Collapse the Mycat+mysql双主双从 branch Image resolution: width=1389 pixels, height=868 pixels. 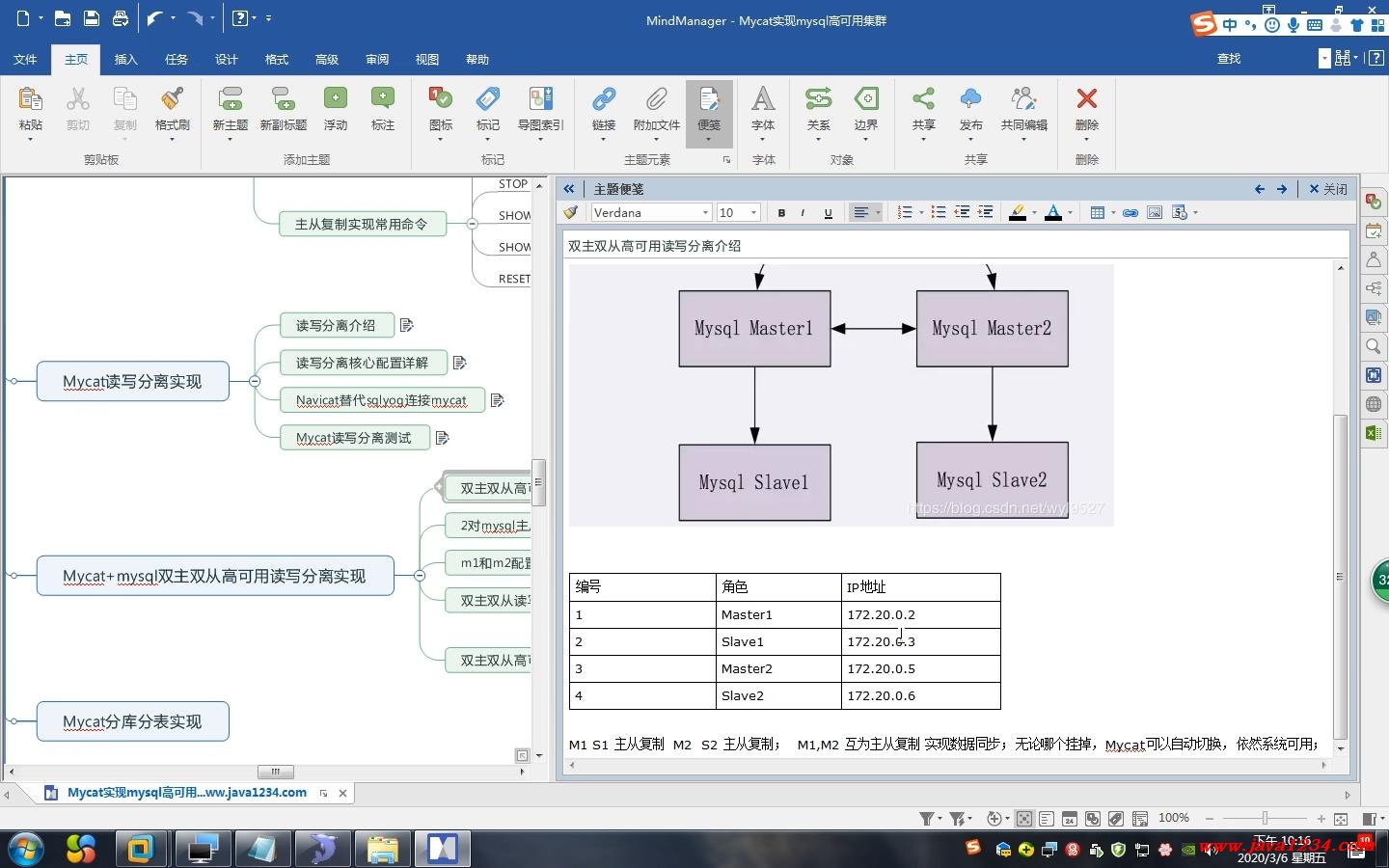tap(420, 576)
